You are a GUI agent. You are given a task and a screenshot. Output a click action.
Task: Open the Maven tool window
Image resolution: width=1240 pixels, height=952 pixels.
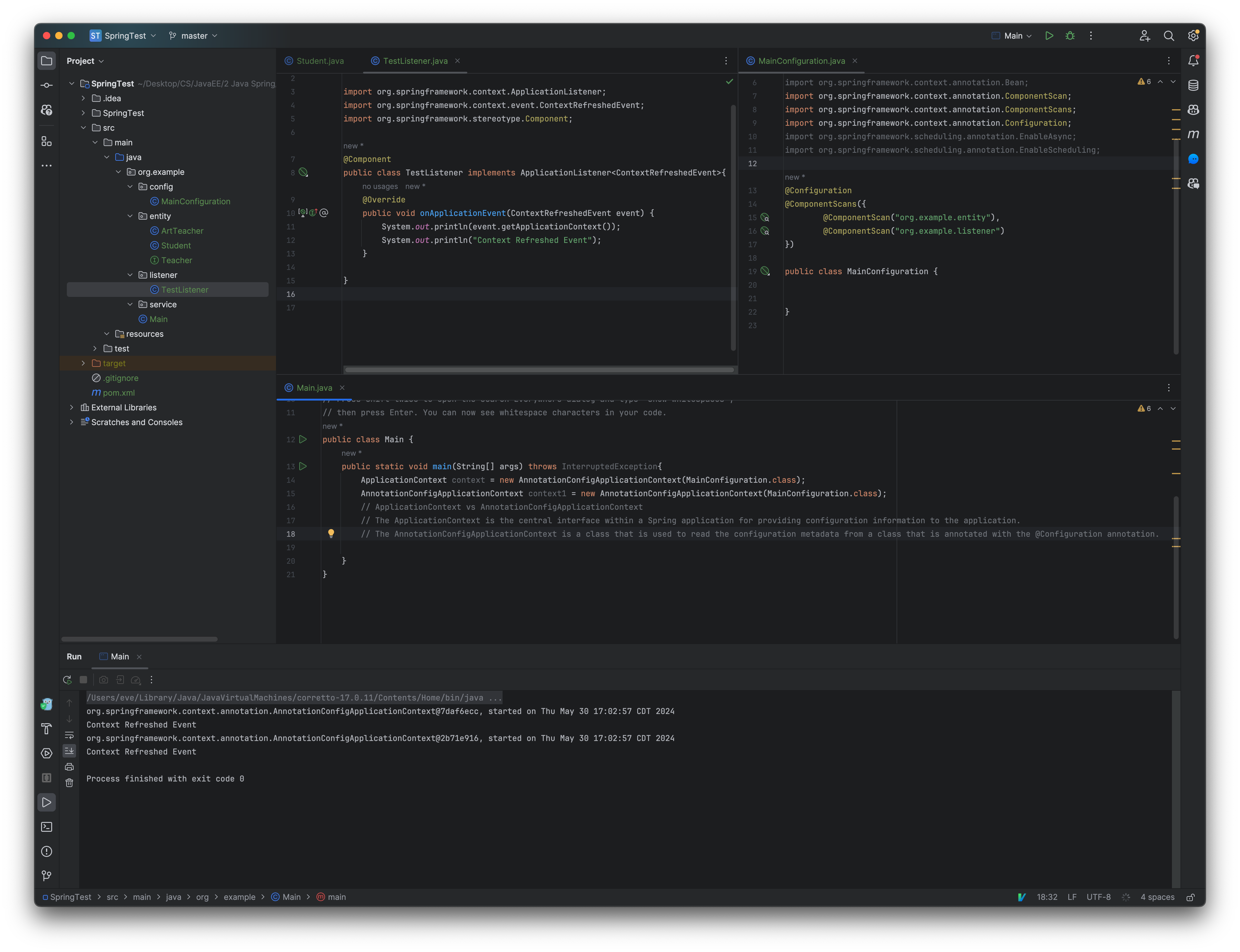point(1194,135)
